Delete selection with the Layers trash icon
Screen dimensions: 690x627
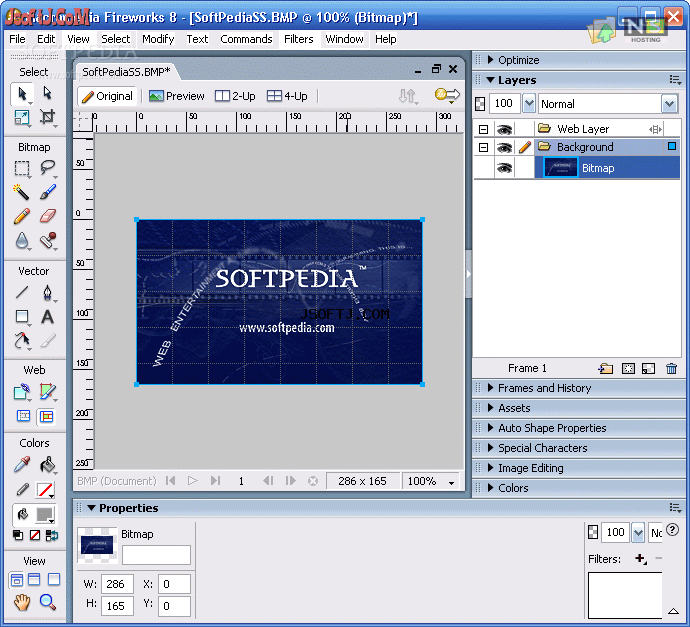click(x=671, y=368)
